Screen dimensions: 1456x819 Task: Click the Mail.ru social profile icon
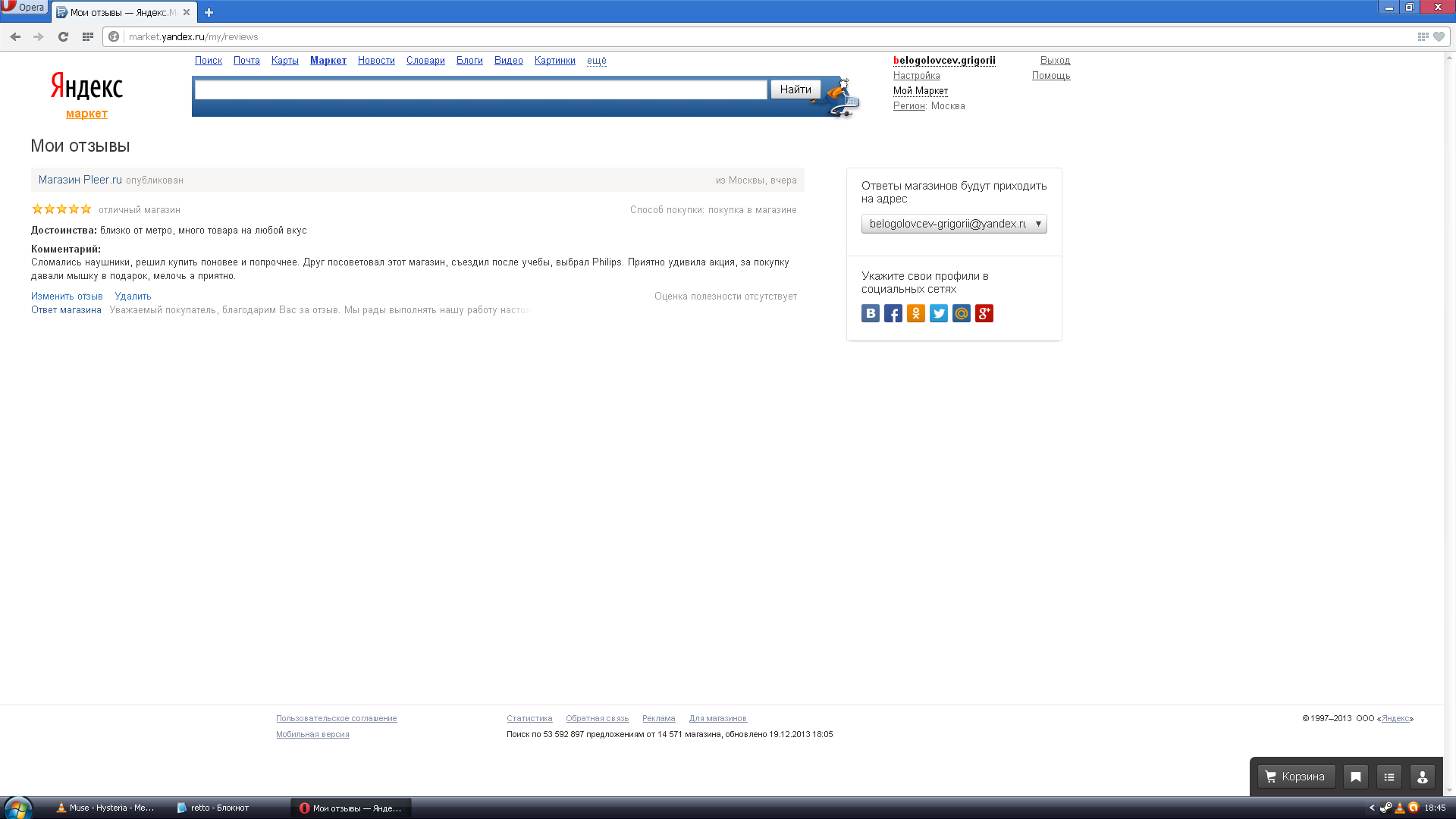coord(961,313)
